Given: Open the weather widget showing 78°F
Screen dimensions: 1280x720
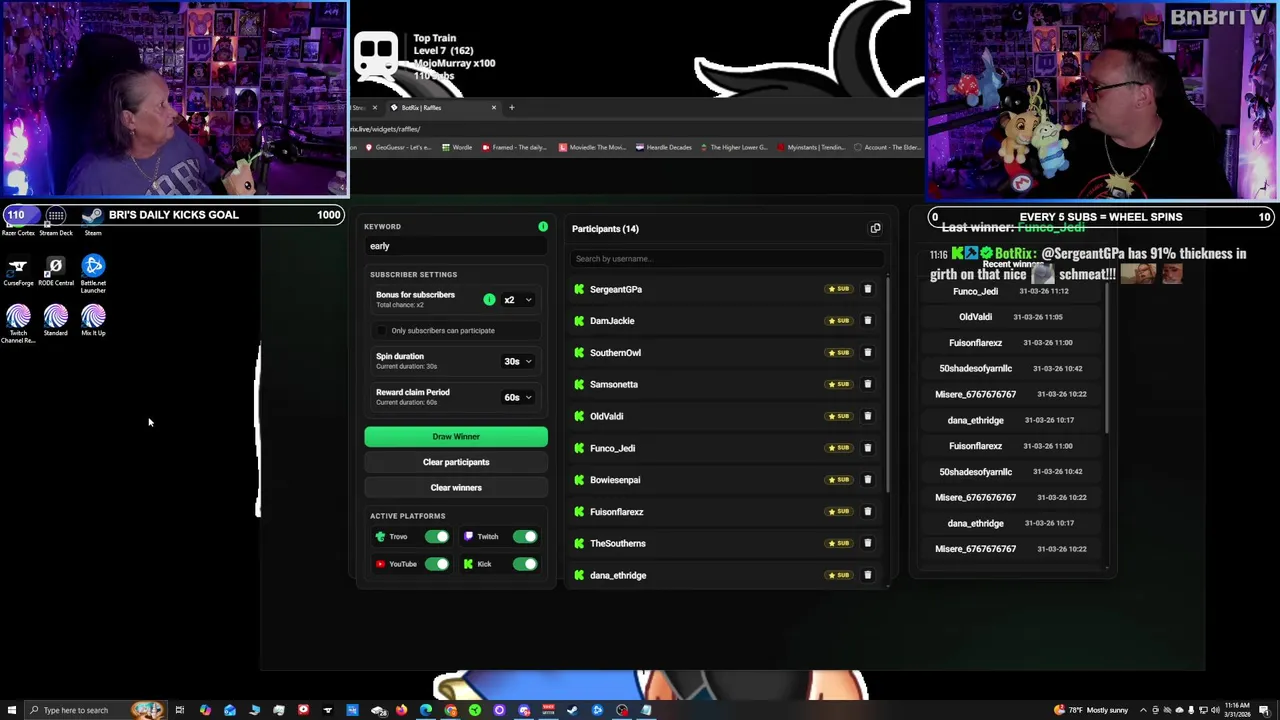Looking at the screenshot, I should [x=1092, y=710].
